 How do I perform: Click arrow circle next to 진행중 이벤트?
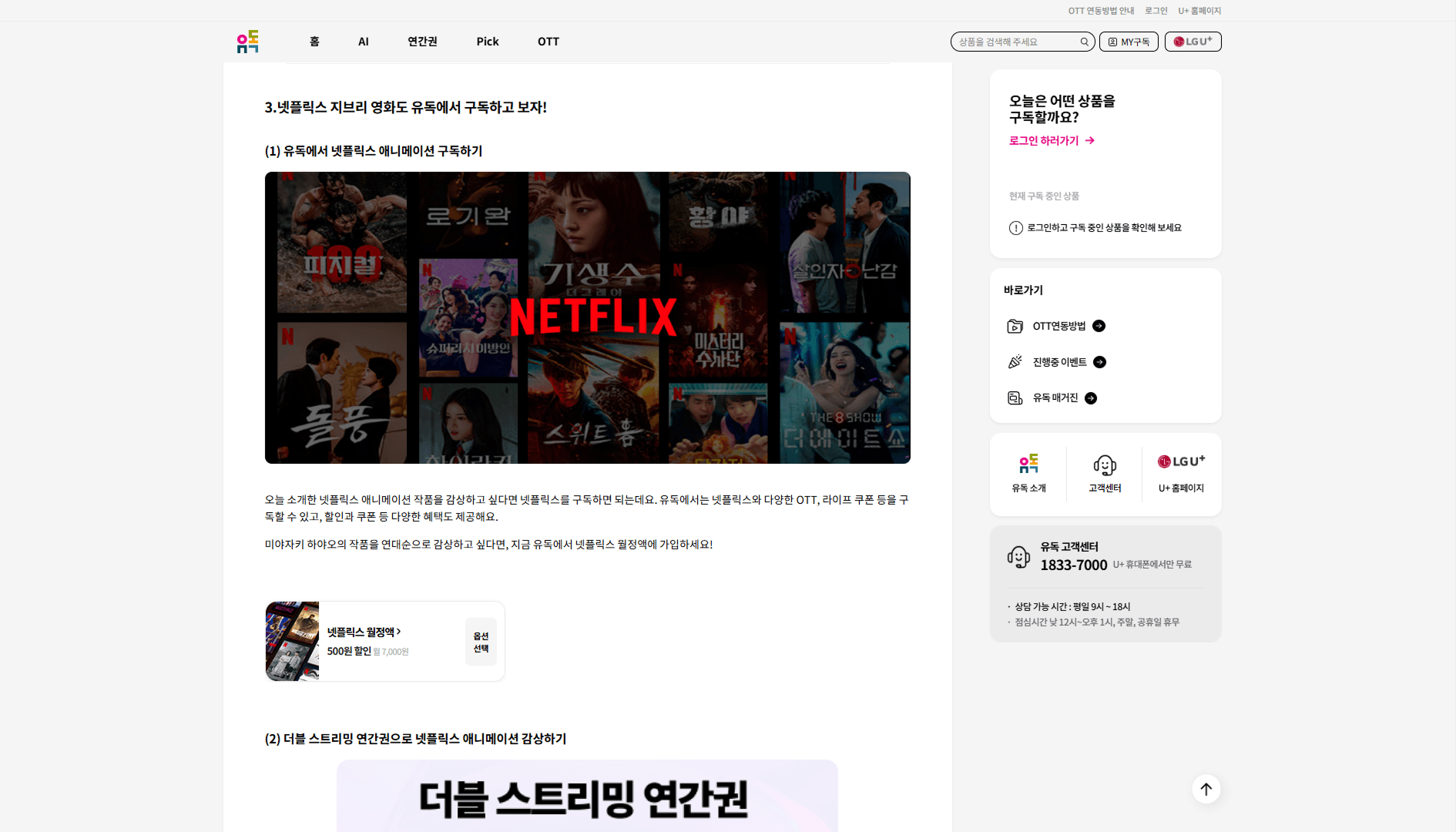click(1100, 362)
